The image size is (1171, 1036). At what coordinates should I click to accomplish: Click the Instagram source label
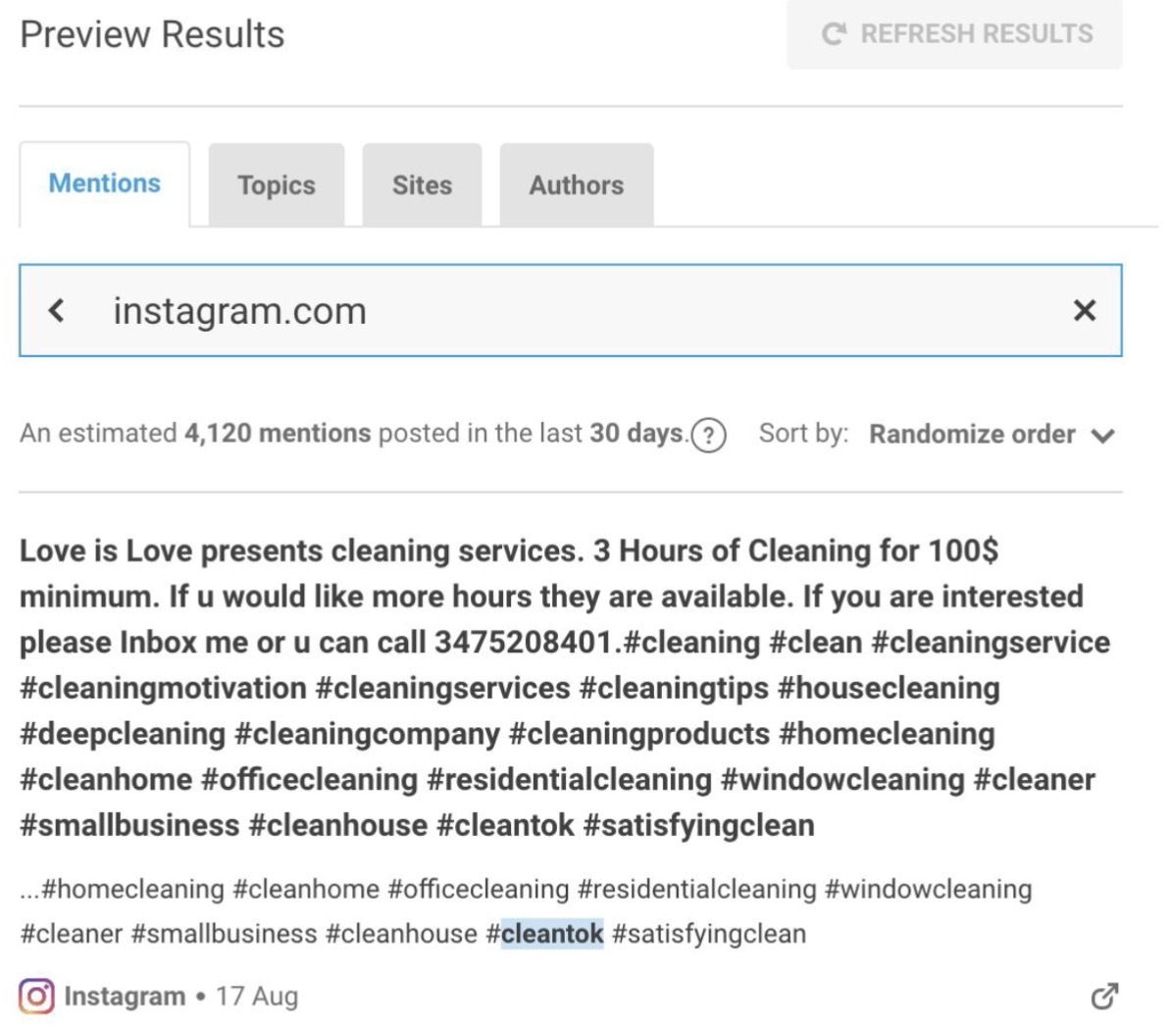pos(125,996)
